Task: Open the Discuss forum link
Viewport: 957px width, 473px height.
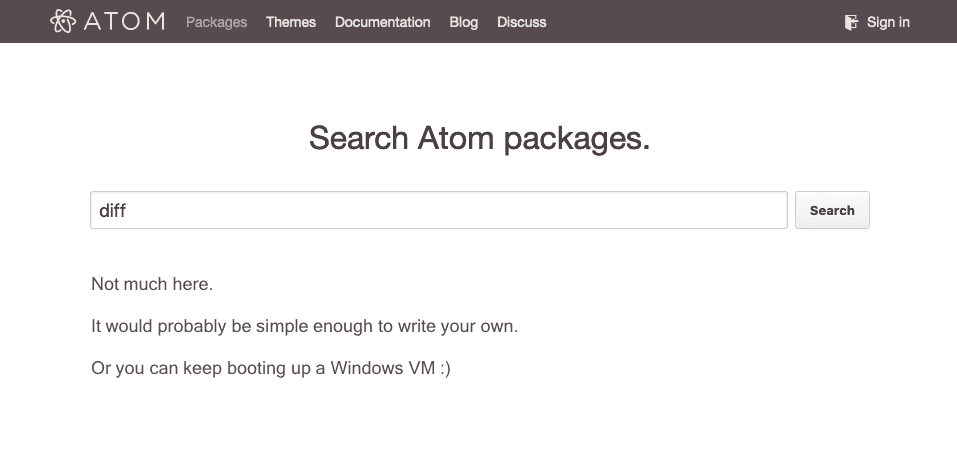Action: 522,22
